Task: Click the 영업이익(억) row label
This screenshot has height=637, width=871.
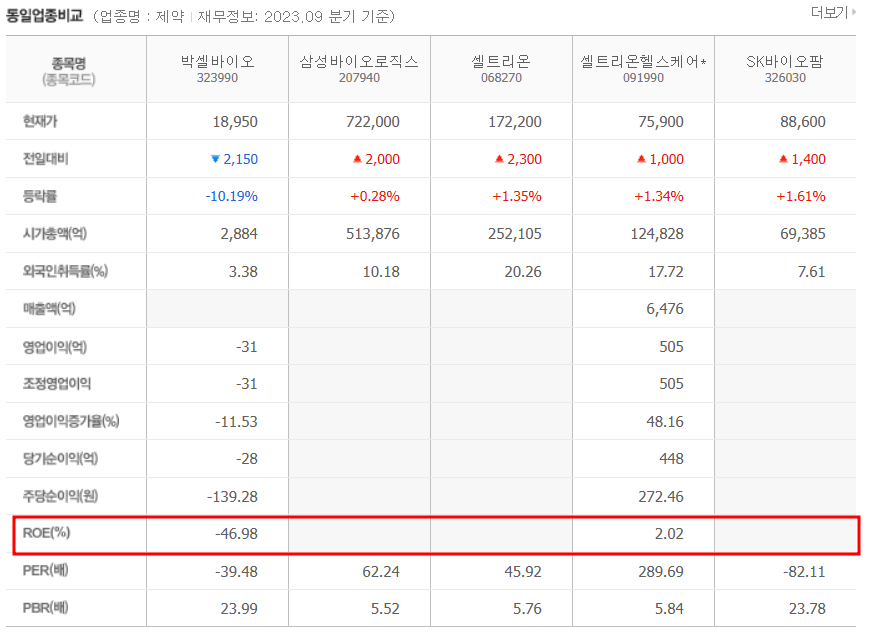Action: point(54,347)
